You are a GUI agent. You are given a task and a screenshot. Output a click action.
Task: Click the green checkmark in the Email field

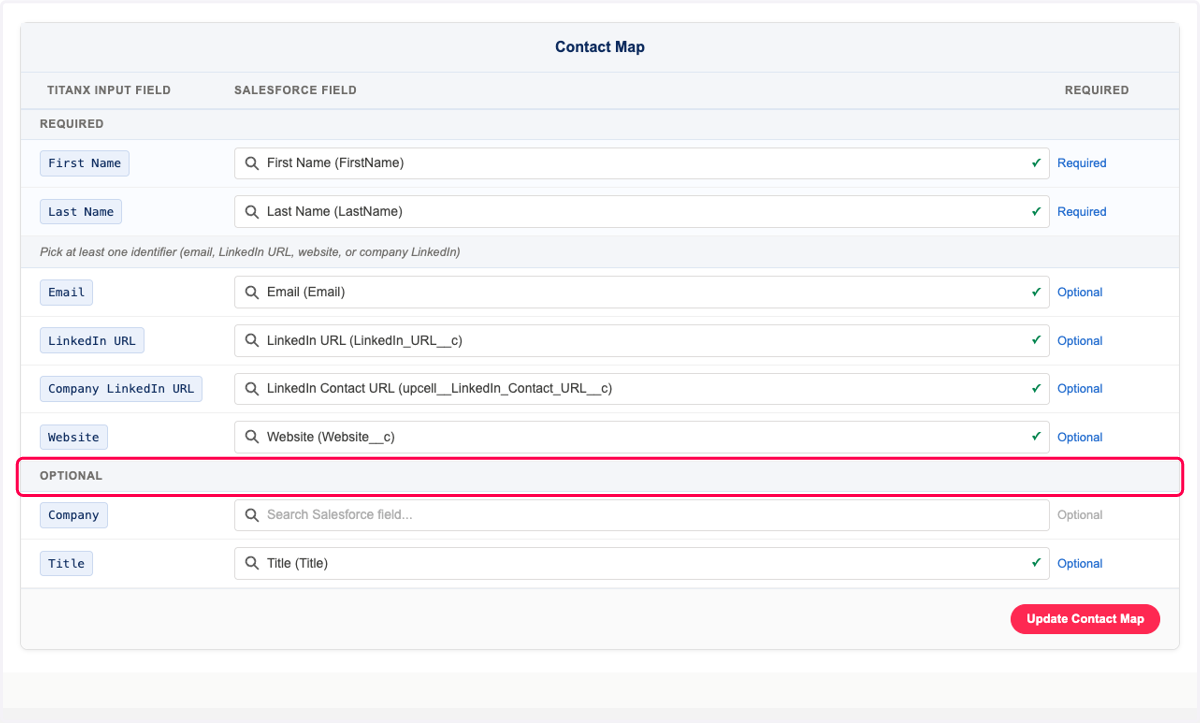pos(1036,292)
